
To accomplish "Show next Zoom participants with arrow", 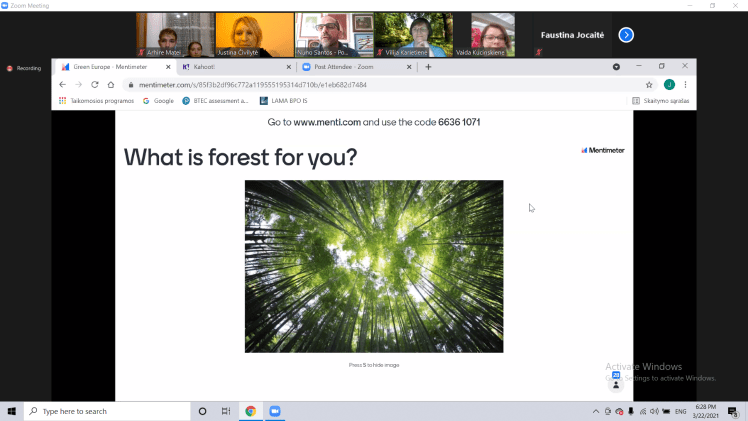I will pos(626,35).
